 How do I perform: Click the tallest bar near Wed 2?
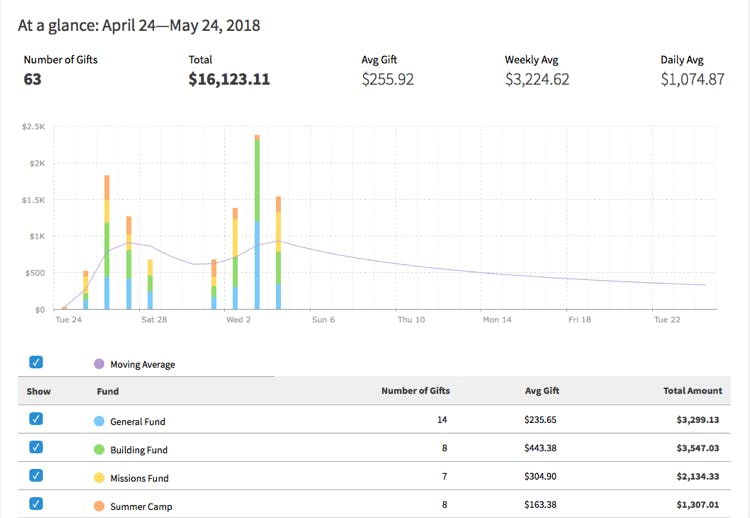coord(257,222)
